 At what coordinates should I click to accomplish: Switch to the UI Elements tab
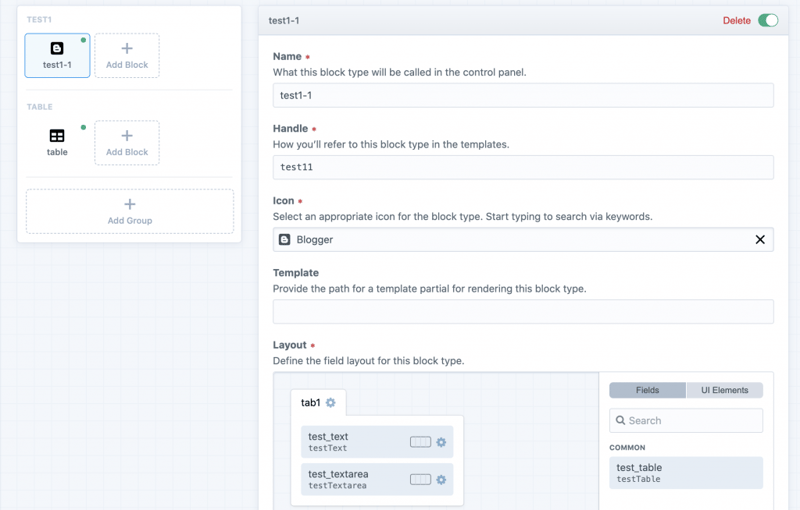coord(724,390)
